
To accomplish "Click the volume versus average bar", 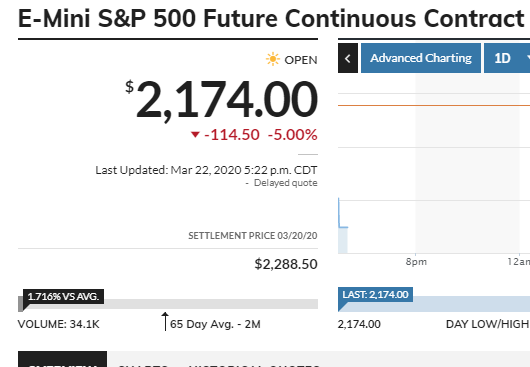I will click(168, 304).
